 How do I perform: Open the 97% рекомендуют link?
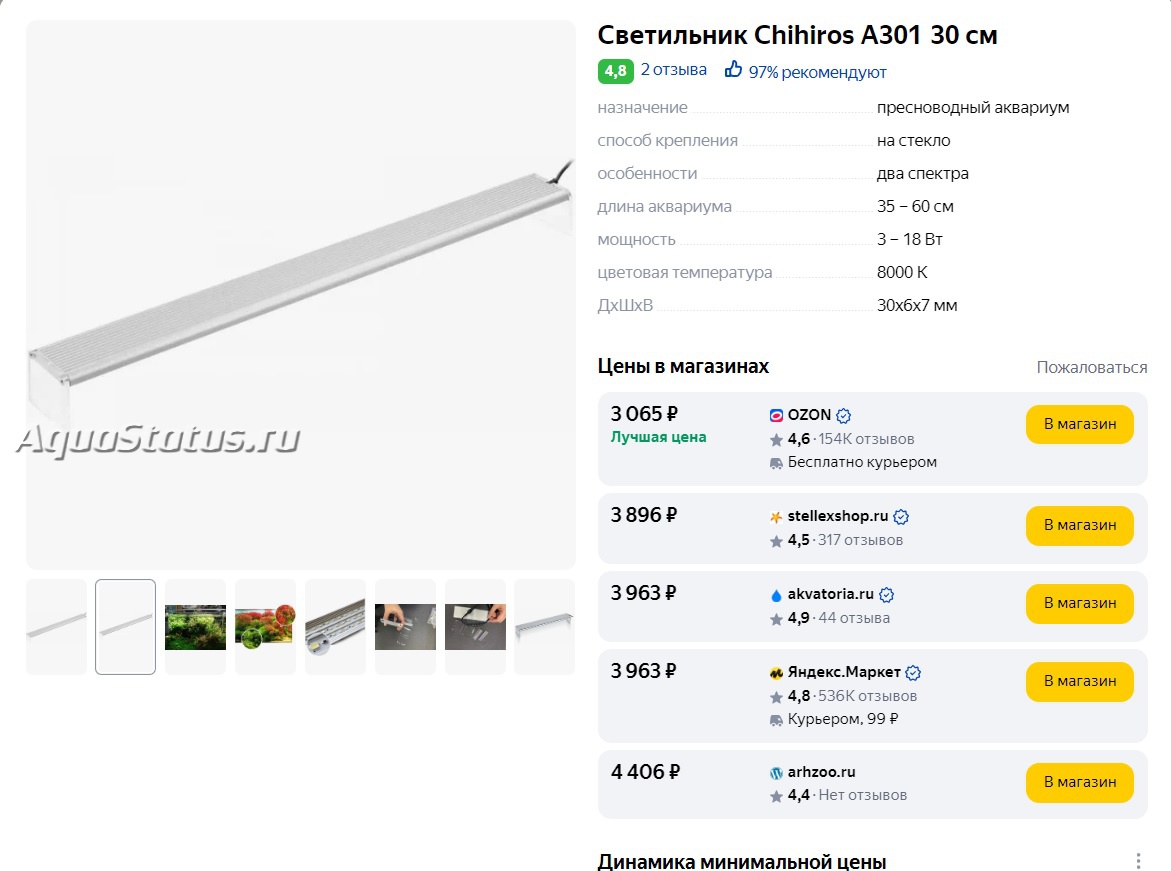pos(817,72)
